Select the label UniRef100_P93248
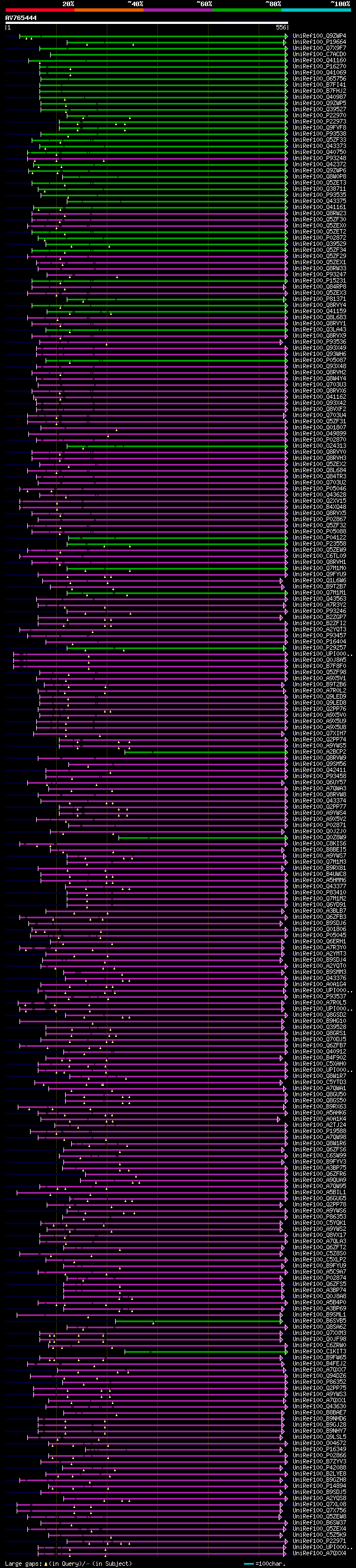The height and width of the screenshot is (1568, 356). coord(319,159)
